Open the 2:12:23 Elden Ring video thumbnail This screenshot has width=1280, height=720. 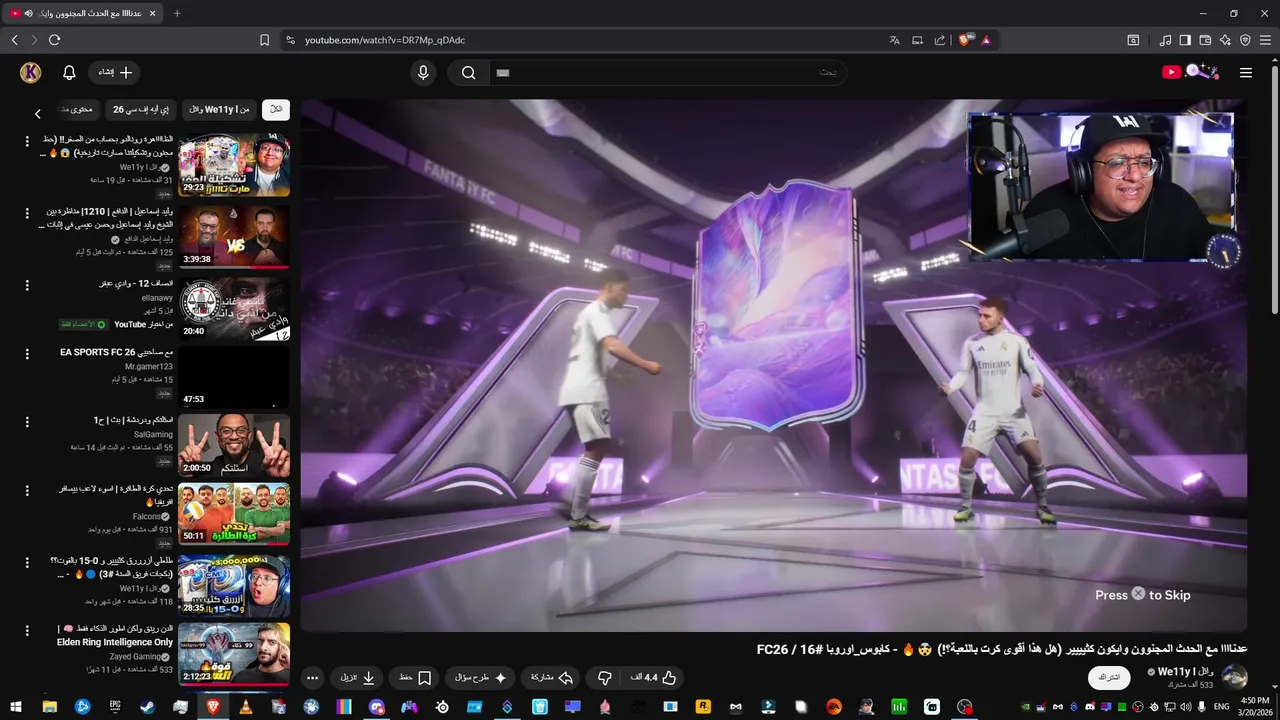234,654
